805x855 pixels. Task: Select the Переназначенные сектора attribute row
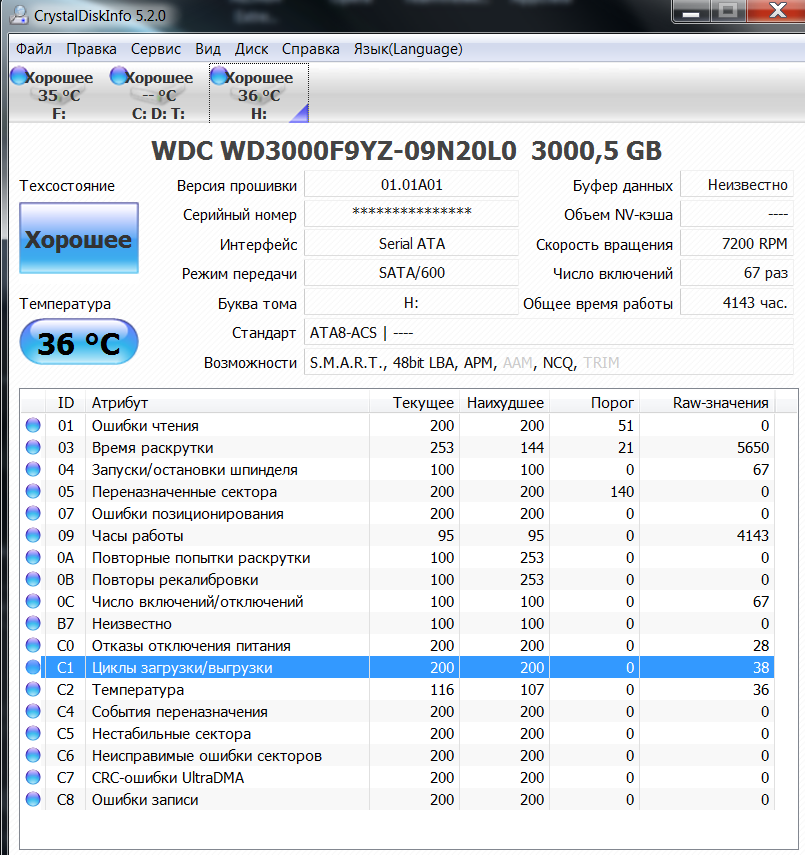coord(398,491)
